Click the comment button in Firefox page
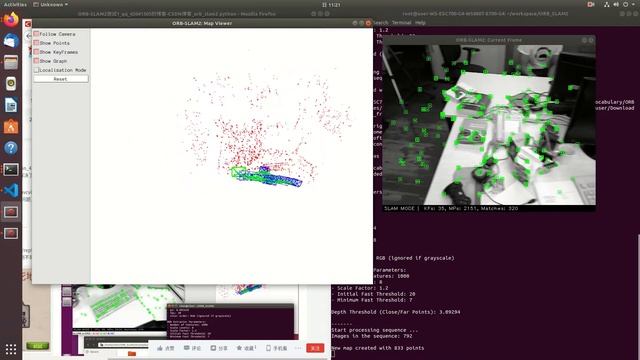640x360 pixels. click(x=193, y=348)
